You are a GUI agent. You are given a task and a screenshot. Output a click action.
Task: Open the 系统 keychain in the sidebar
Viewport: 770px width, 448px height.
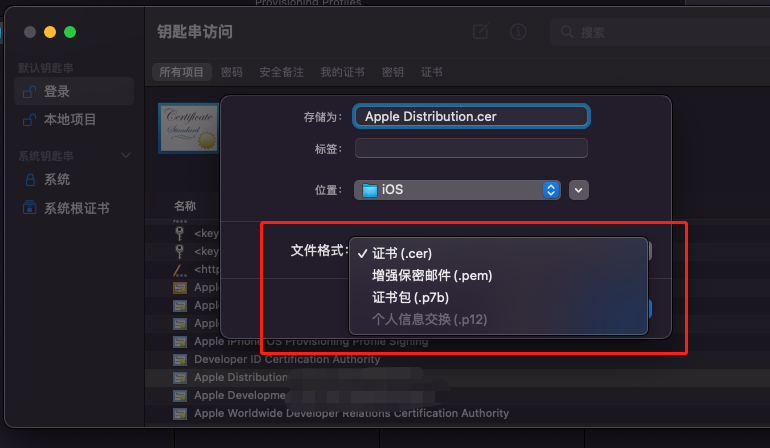(x=56, y=180)
